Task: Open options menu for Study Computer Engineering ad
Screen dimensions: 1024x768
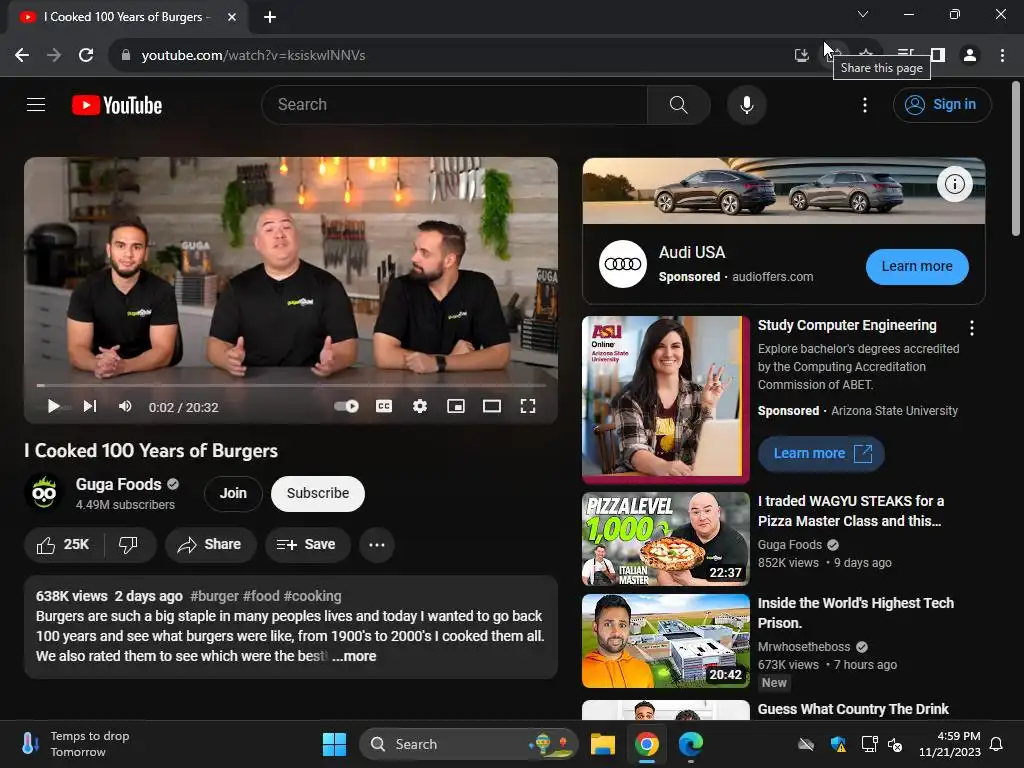Action: click(972, 328)
